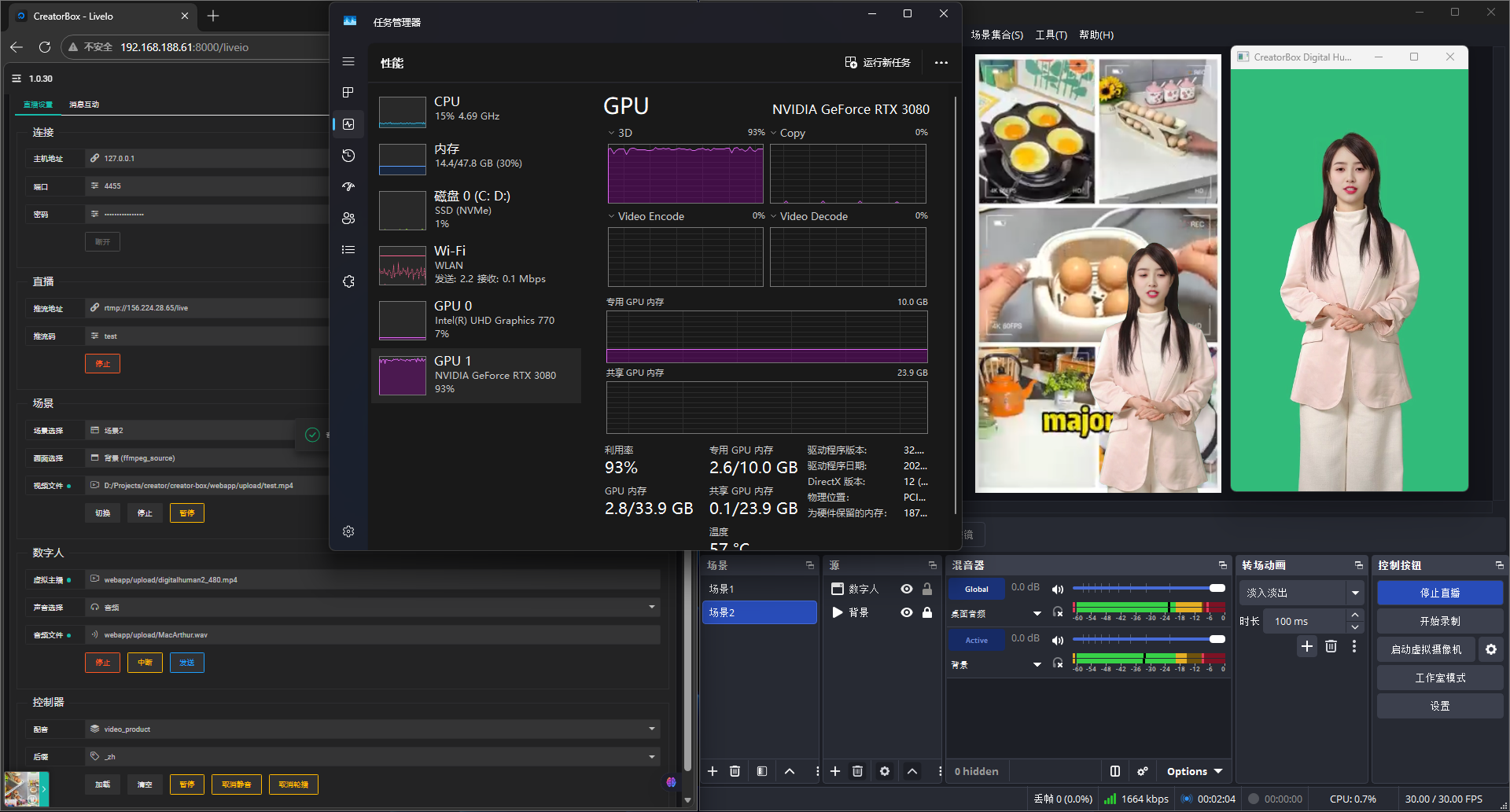Open the mixer Options dropdown

tap(1194, 771)
